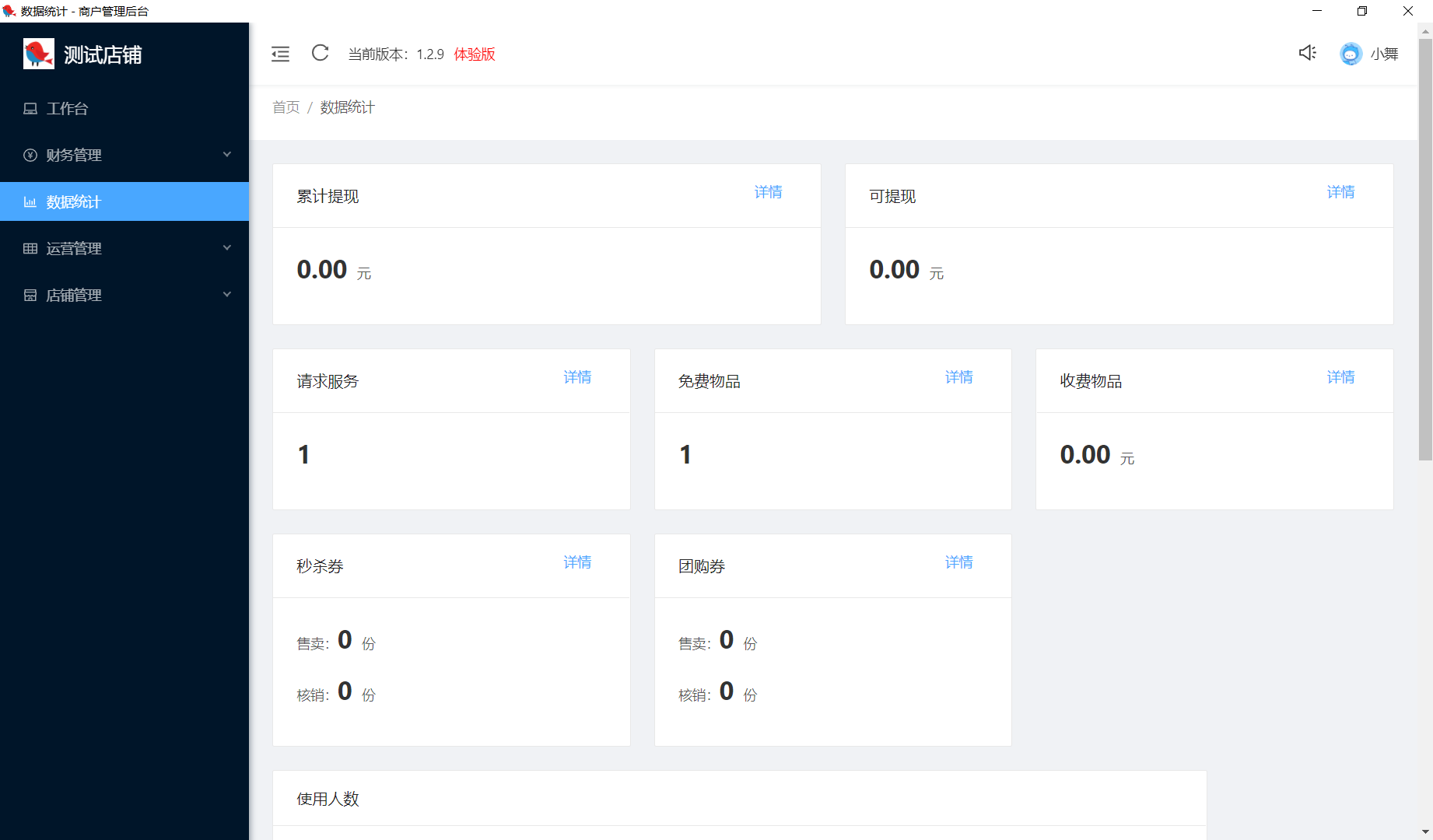View 详情 for 请求服务 card
The image size is (1433, 840).
(x=577, y=377)
